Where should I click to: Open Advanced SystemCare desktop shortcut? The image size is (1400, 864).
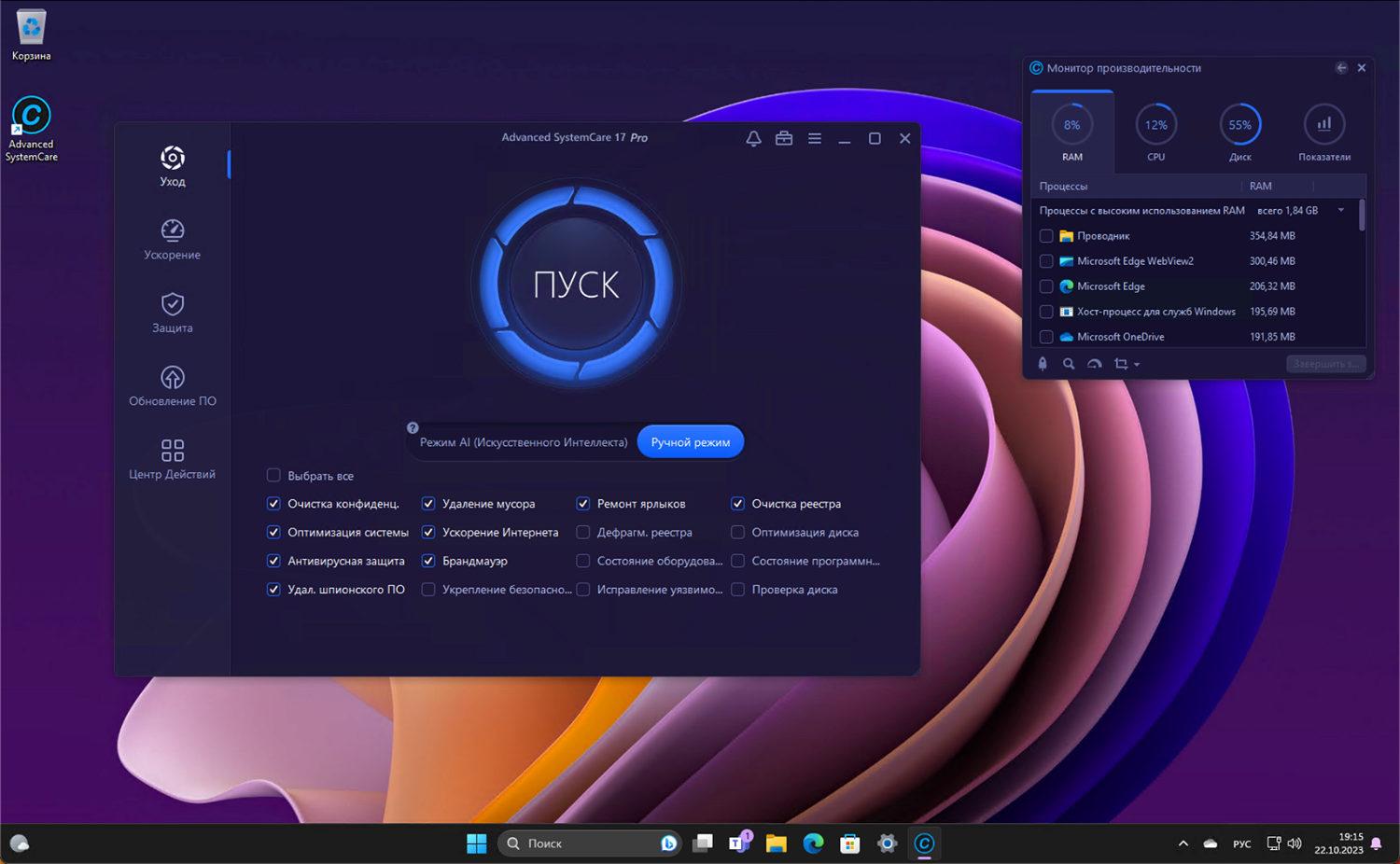point(32,129)
